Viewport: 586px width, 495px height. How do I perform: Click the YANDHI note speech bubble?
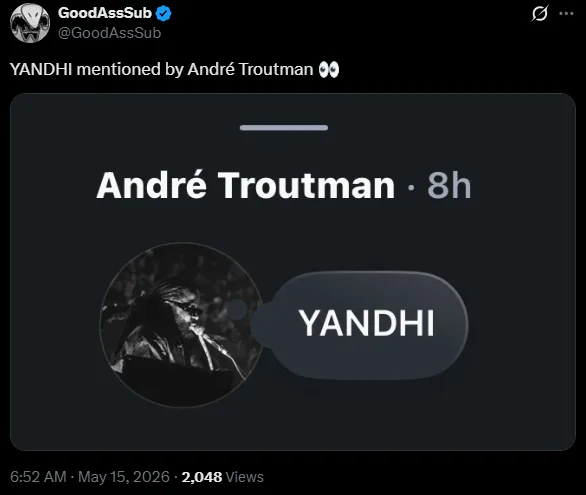tap(361, 325)
